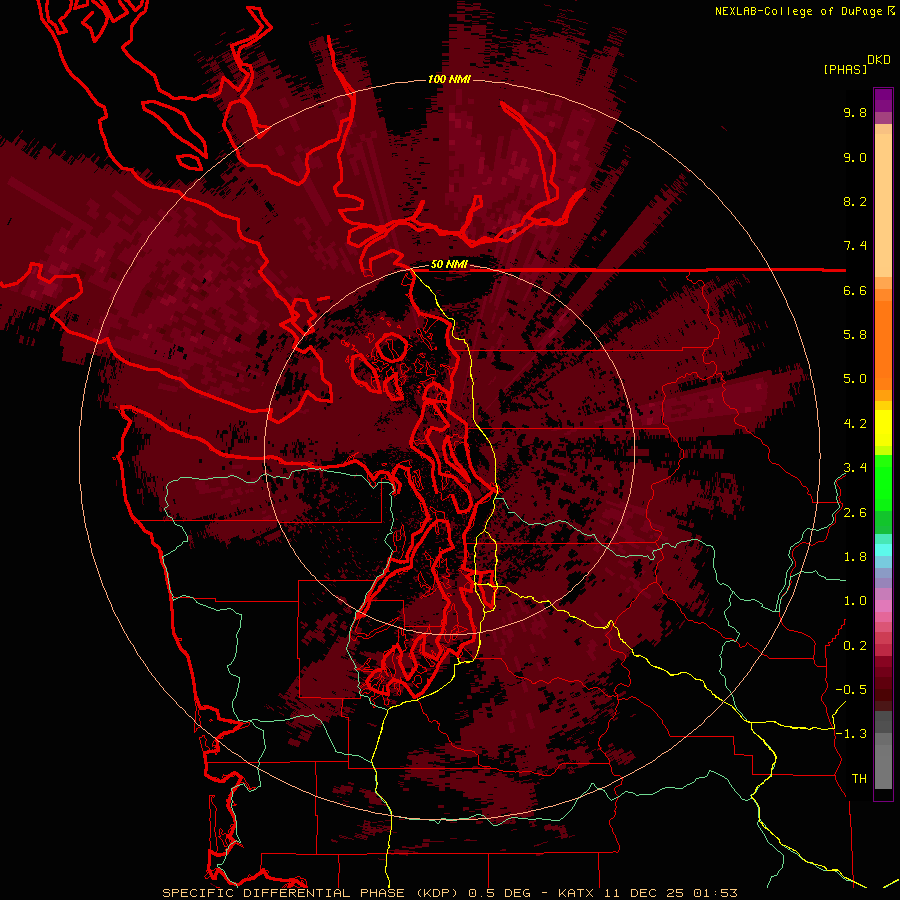This screenshot has height=900, width=900.
Task: Click the 9.0 scale value
Action: click(x=855, y=157)
